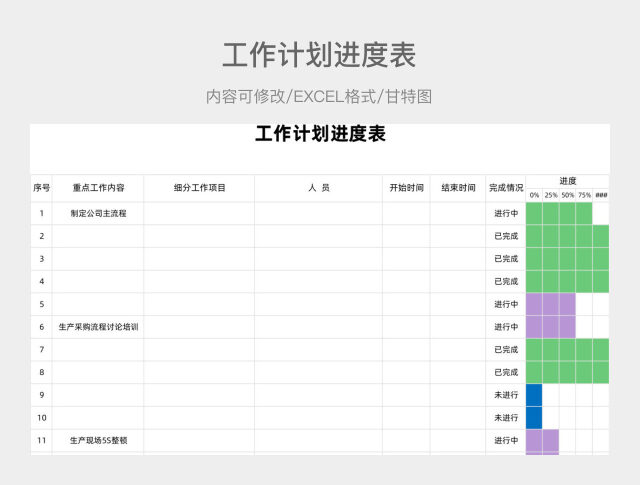Click the 已完成 status in row 8
640x485 pixels.
506,372
